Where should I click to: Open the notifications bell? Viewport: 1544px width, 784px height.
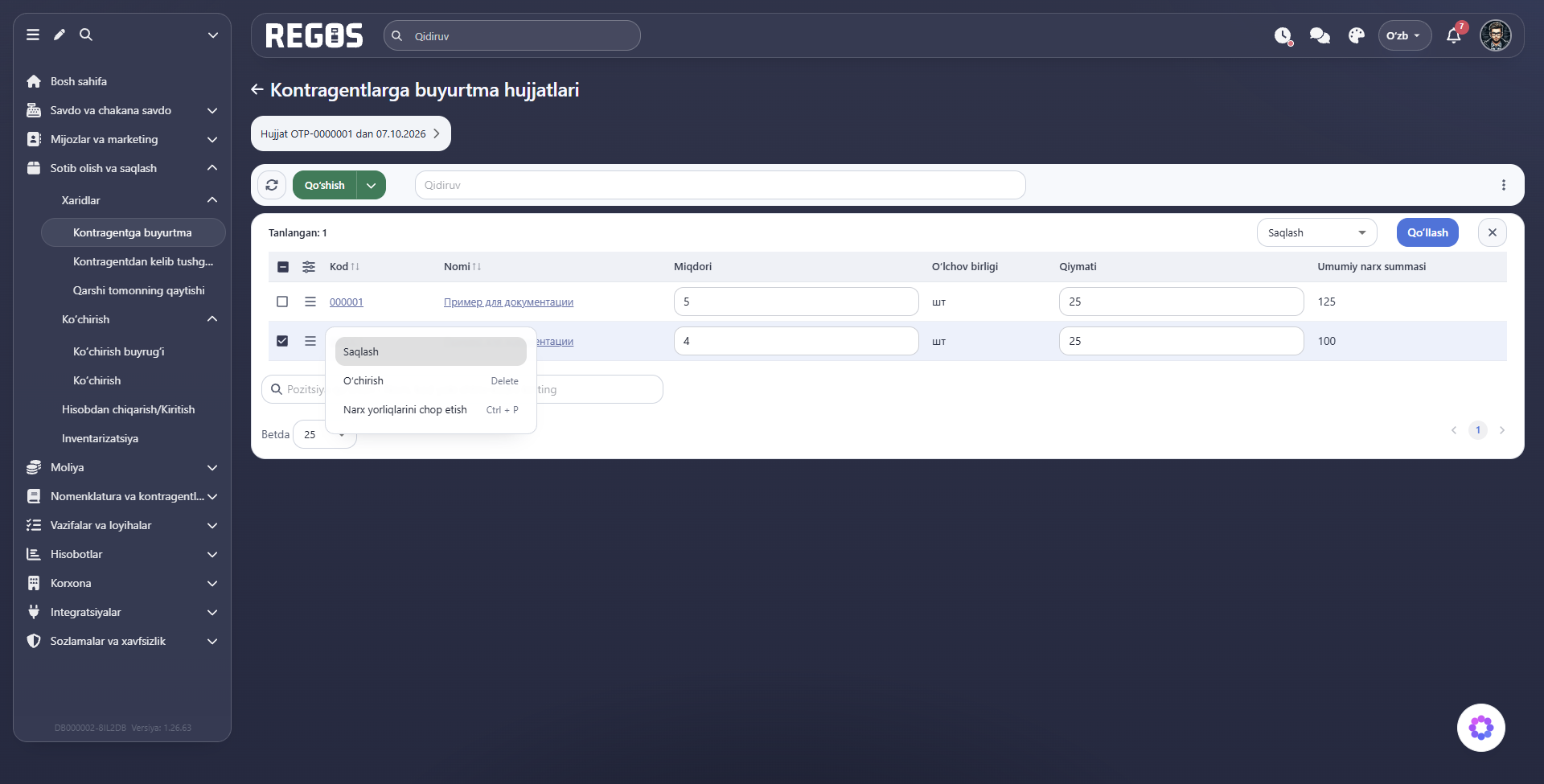(1454, 35)
